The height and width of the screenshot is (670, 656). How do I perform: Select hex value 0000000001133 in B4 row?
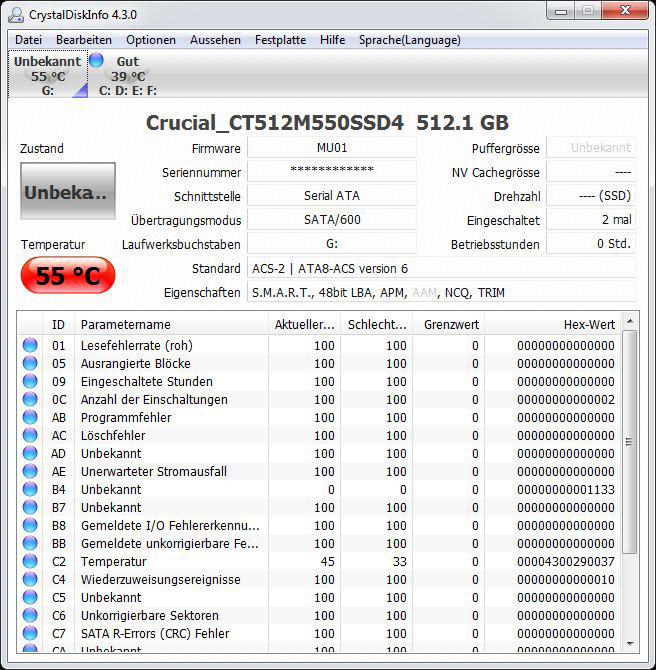click(x=565, y=490)
